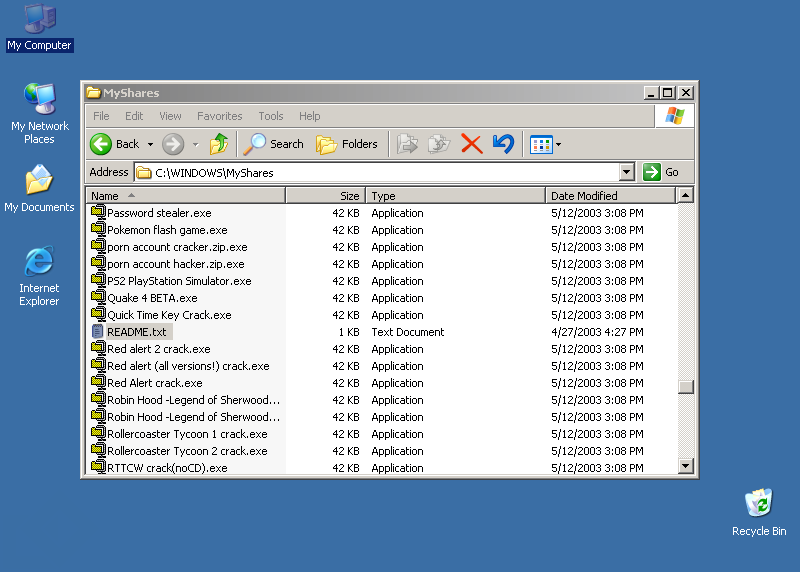Click the scroll down arrow of file list
Viewport: 800px width, 572px height.
coord(686,465)
